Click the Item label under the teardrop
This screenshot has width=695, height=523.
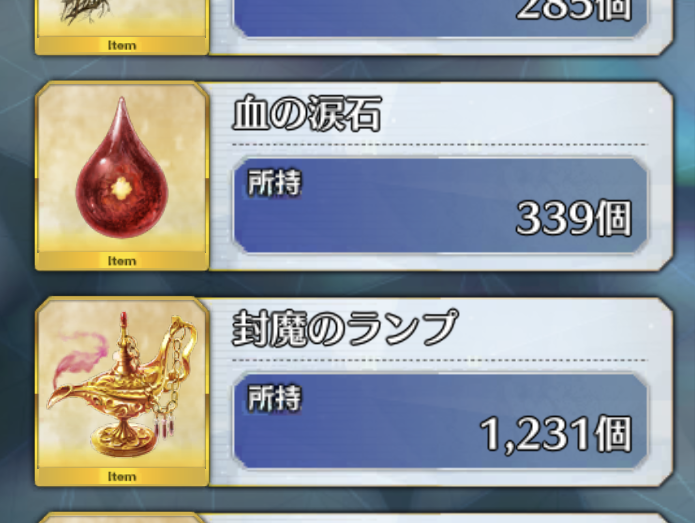(x=121, y=261)
